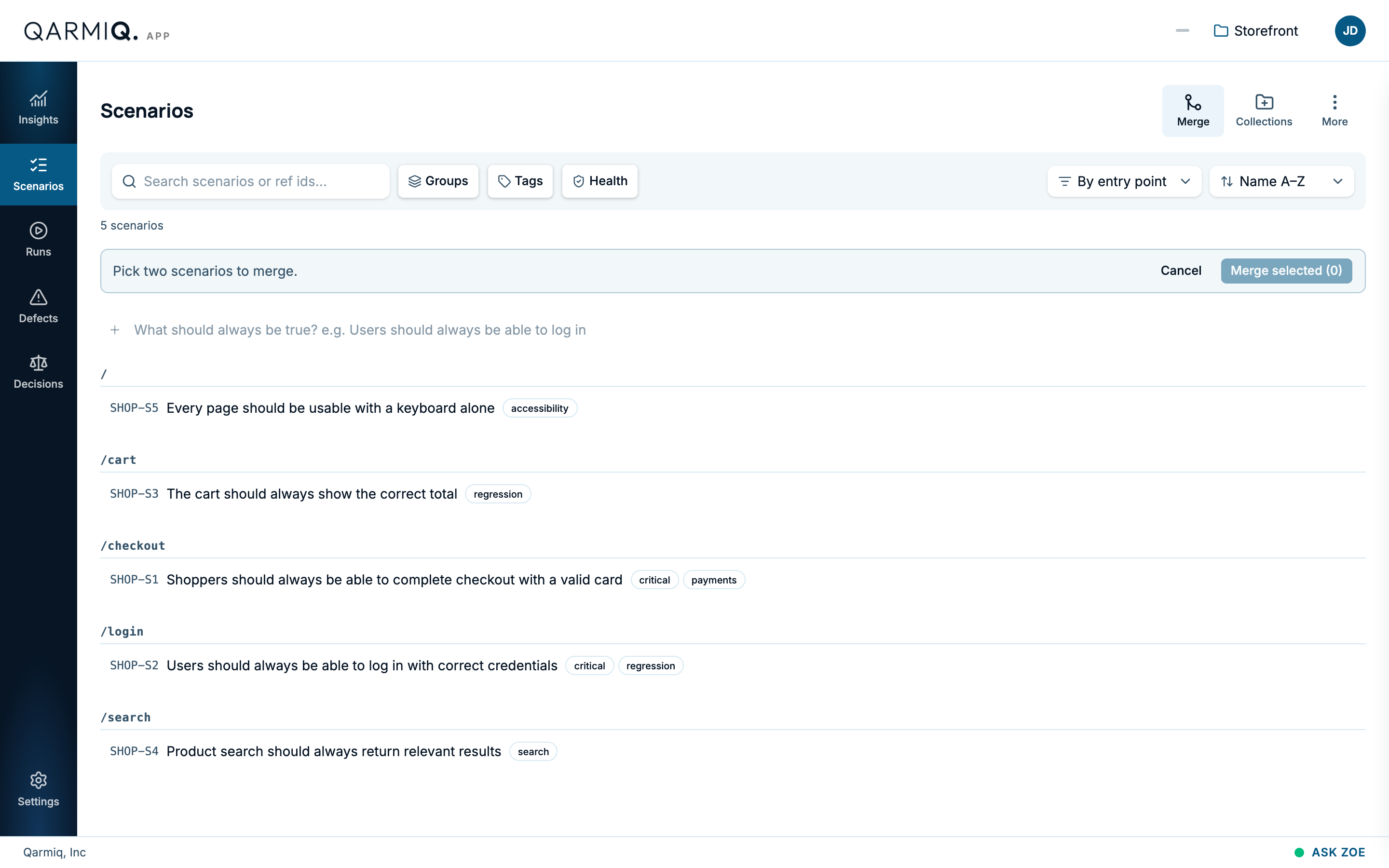Click the /search entry point header
Screen dimensions: 1389x868
126,717
